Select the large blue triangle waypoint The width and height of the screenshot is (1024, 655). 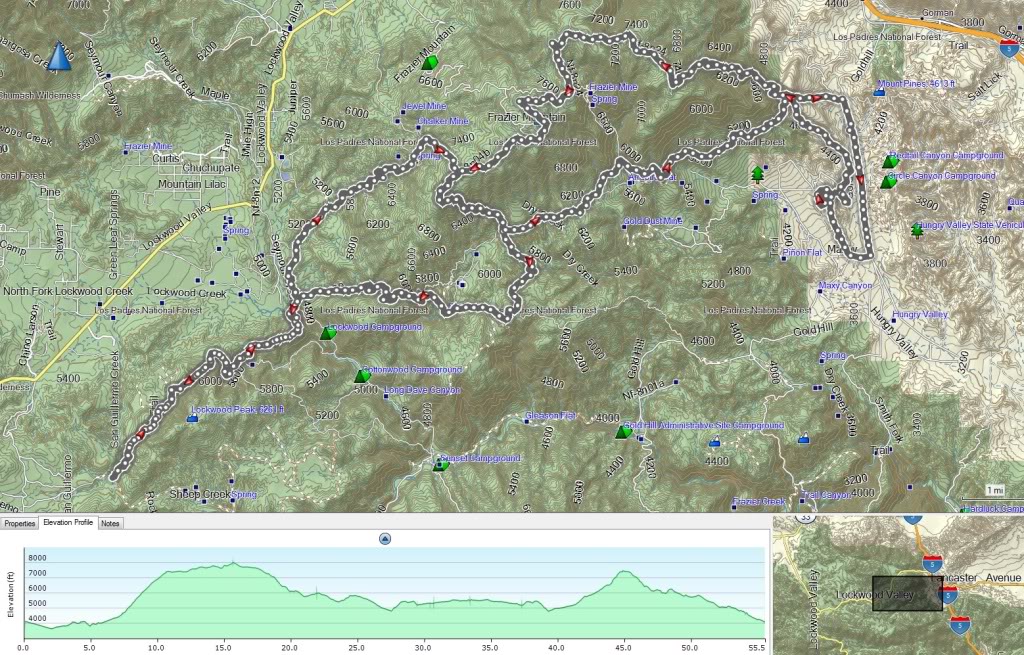[x=60, y=57]
